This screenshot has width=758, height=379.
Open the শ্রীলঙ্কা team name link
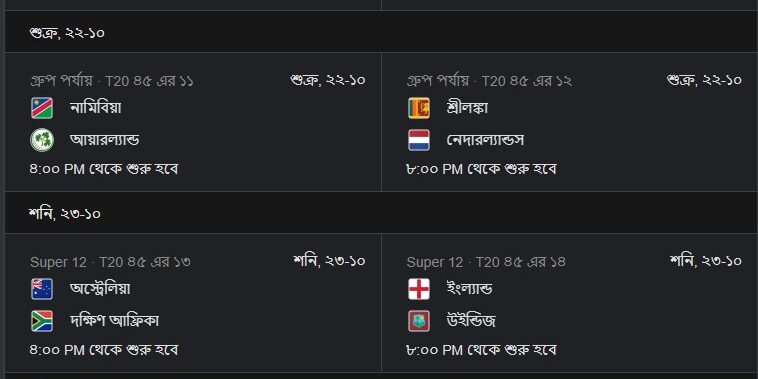(x=467, y=107)
